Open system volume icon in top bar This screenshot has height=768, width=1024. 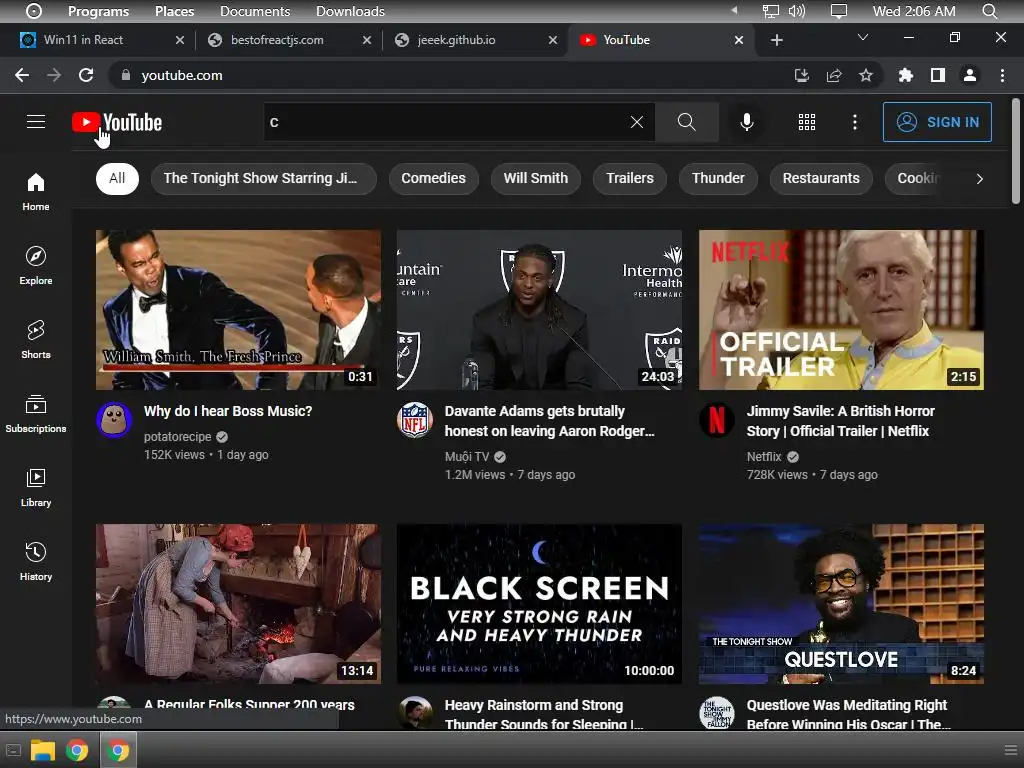(796, 11)
